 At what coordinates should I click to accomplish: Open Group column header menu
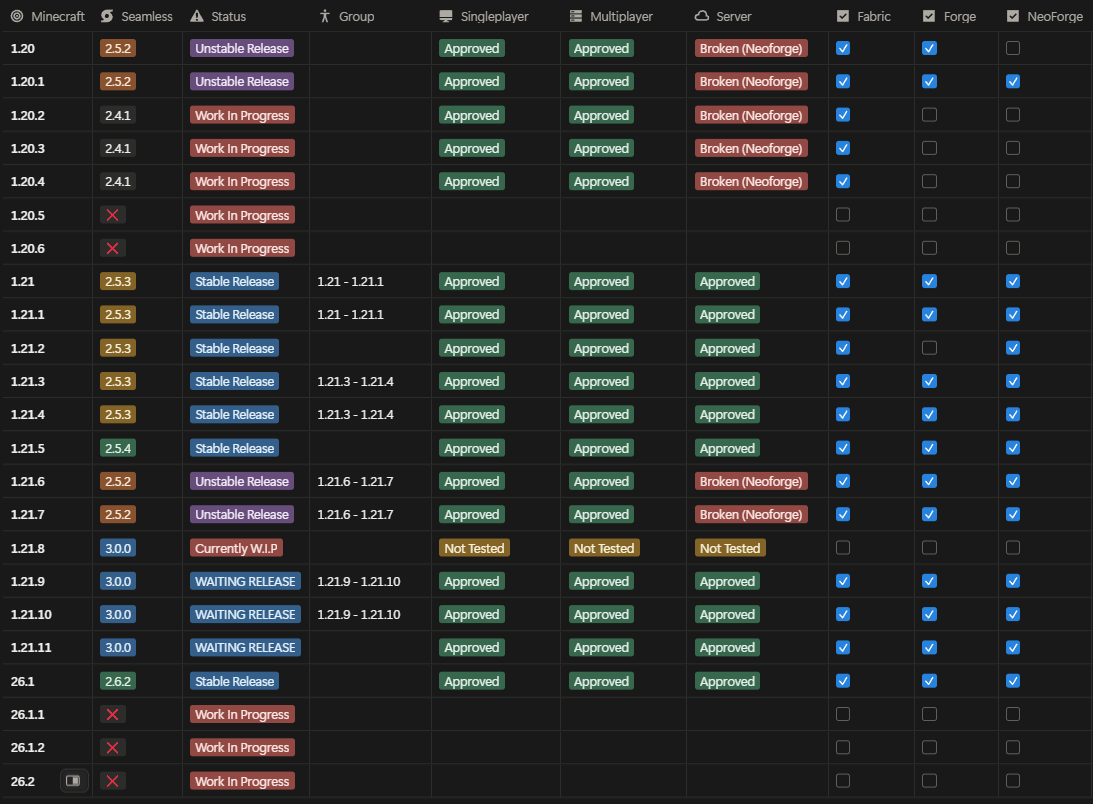[370, 16]
